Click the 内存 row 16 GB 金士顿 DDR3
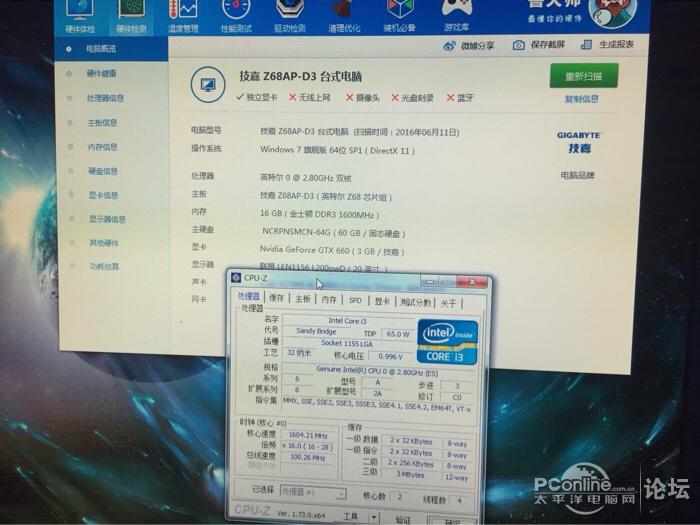 coord(320,215)
